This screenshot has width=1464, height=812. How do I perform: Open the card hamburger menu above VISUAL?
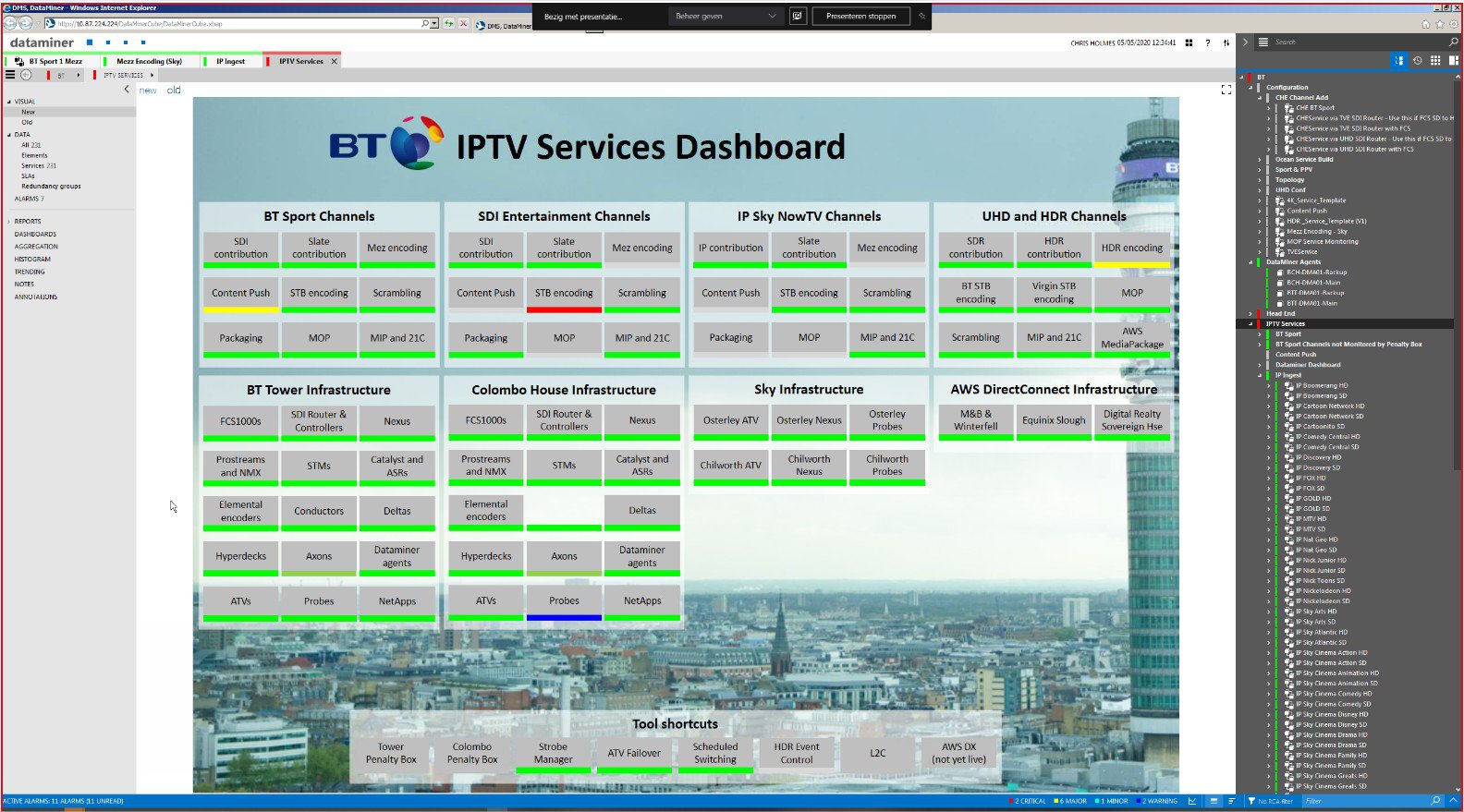(x=10, y=75)
